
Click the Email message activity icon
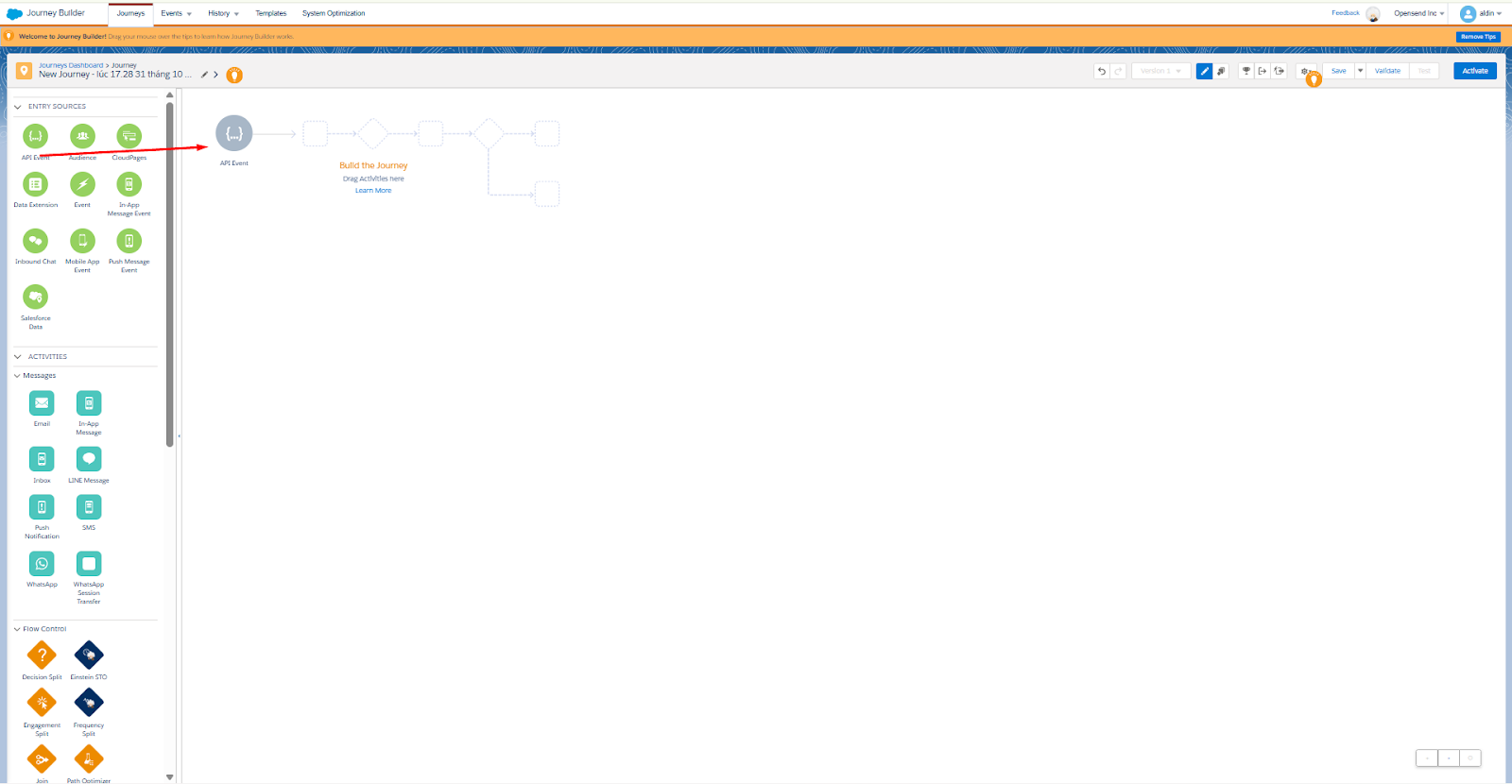(x=42, y=403)
